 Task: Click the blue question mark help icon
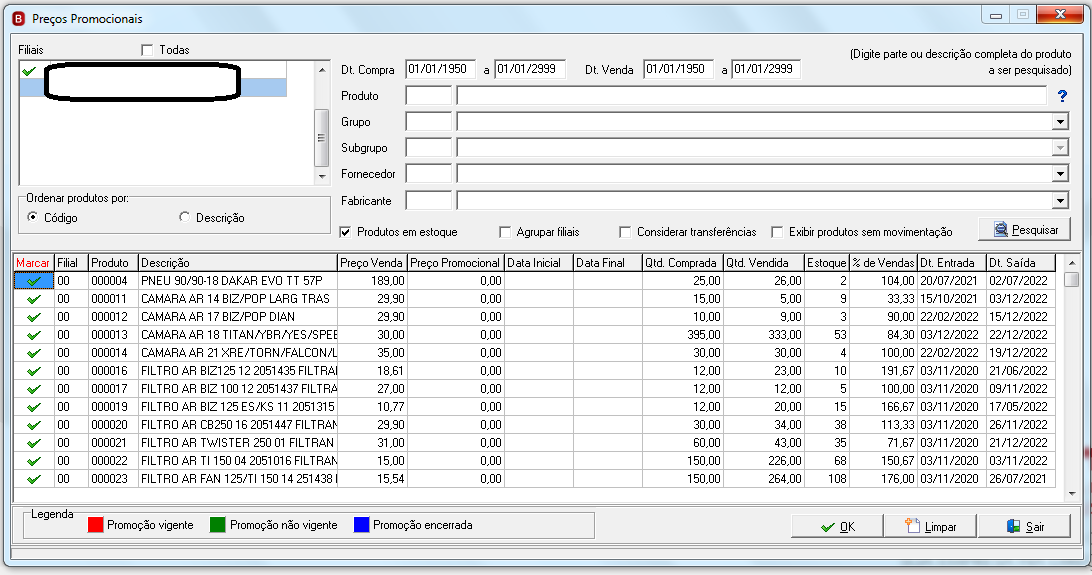[x=1062, y=96]
